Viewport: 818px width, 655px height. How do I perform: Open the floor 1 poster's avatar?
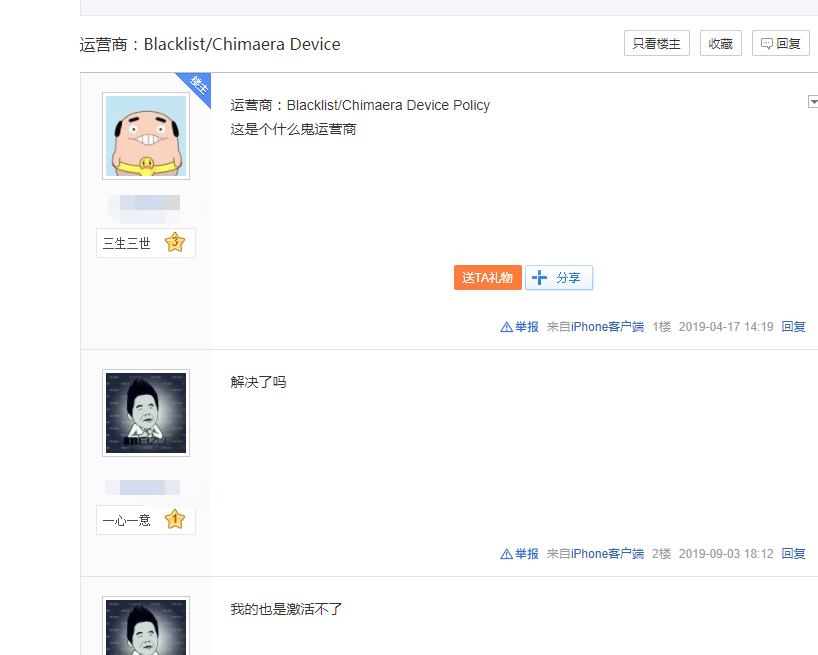[145, 136]
